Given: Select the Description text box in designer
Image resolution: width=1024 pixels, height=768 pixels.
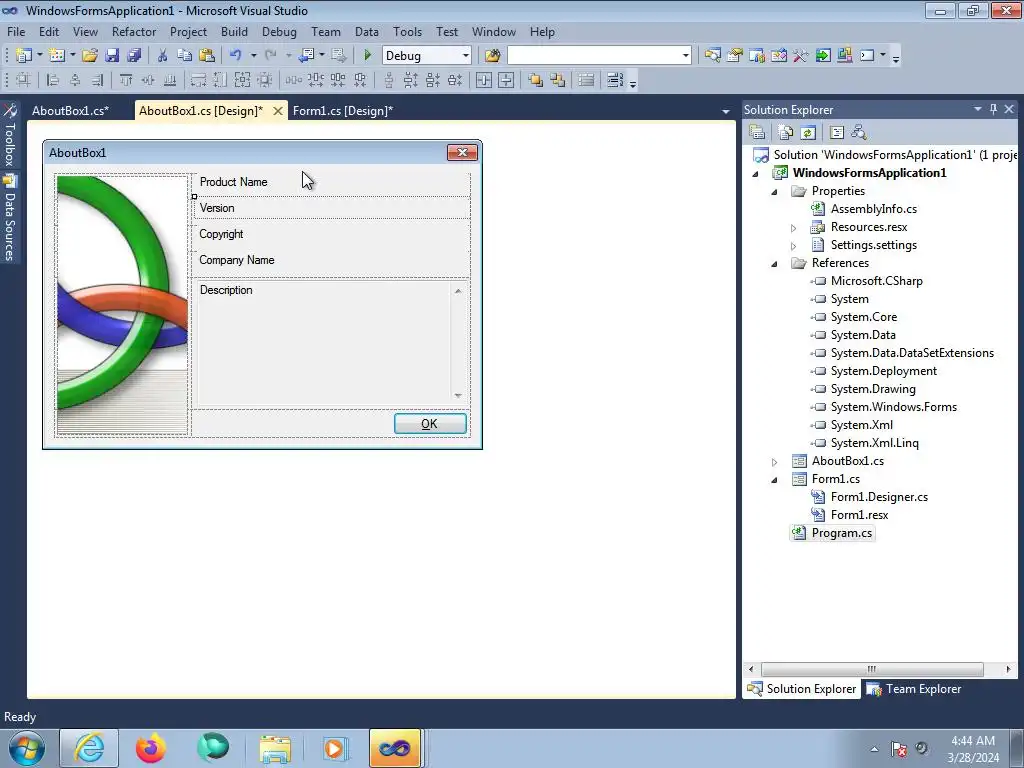Looking at the screenshot, I should point(331,343).
